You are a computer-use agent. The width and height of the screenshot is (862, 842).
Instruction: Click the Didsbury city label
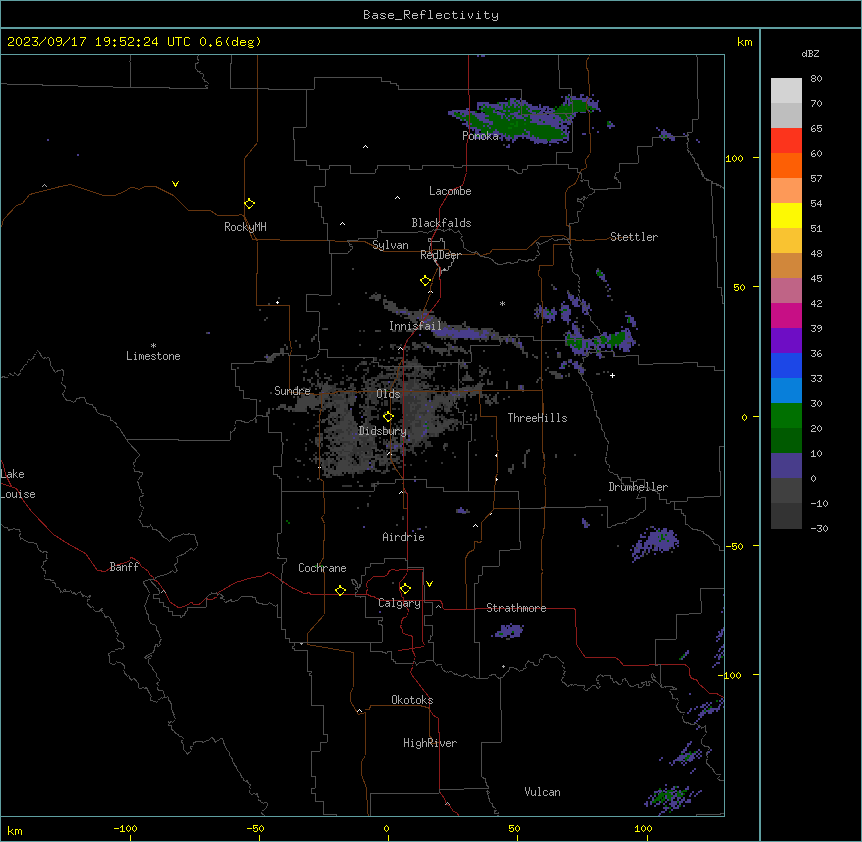coord(383,431)
